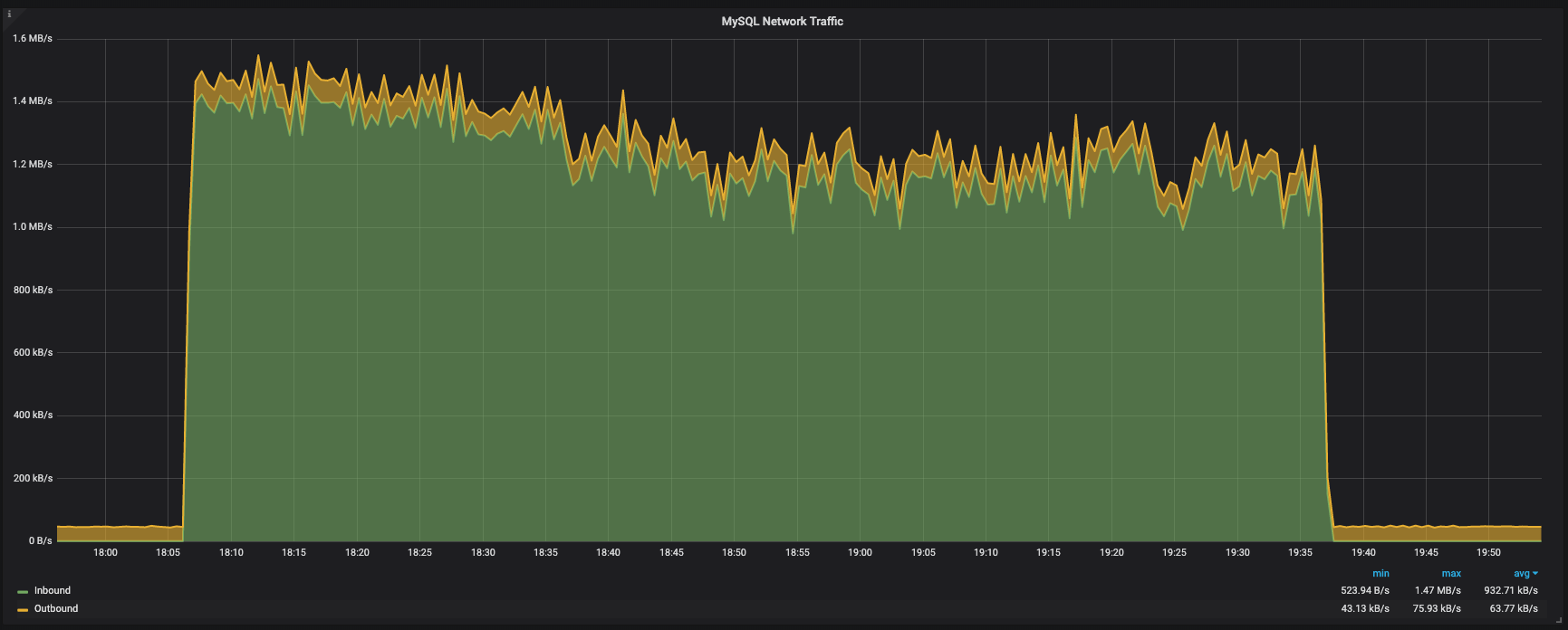Open the yellow Outbound color swatch
The width and height of the screenshot is (1568, 630).
23,610
